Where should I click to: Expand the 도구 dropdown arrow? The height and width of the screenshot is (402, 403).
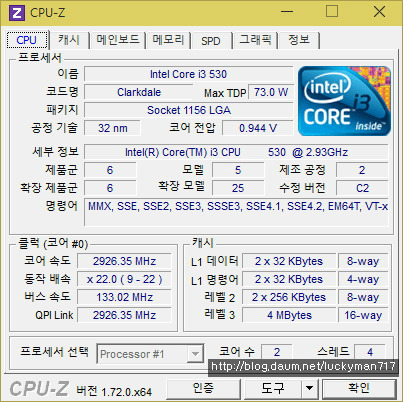[310, 388]
